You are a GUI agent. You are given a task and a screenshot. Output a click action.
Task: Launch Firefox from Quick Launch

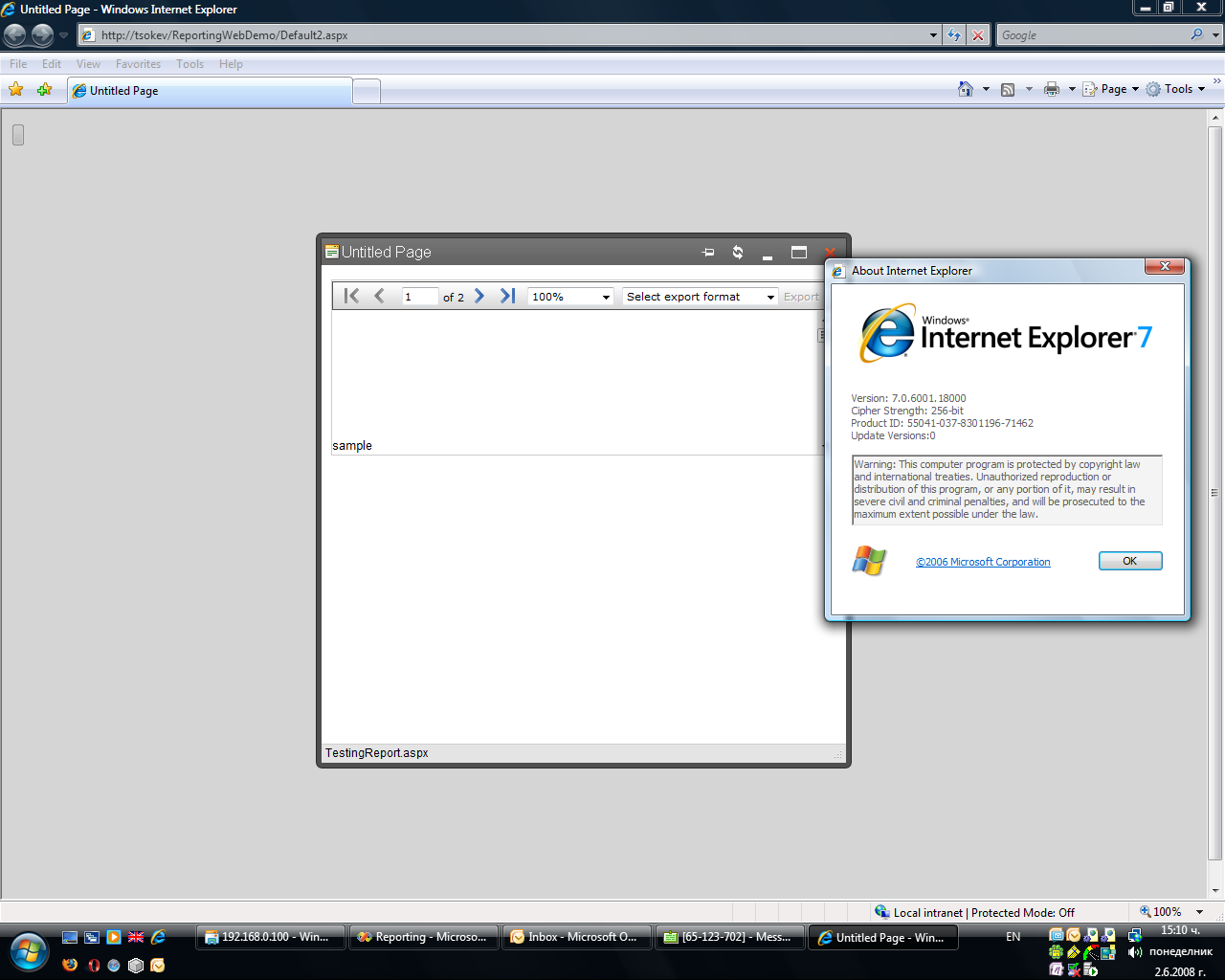pos(70,965)
